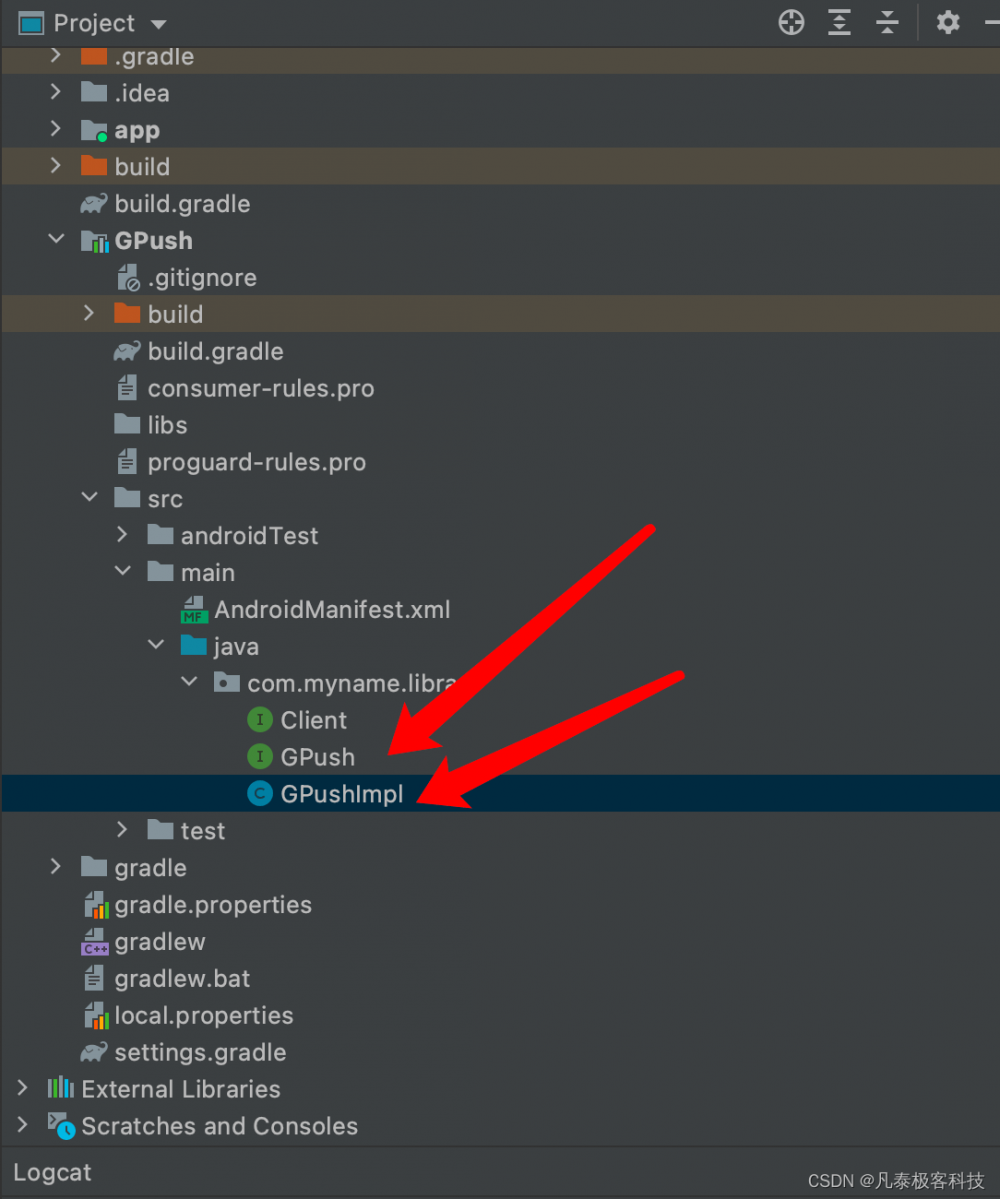
Task: Click the .gitignore file icon
Action: click(x=128, y=278)
